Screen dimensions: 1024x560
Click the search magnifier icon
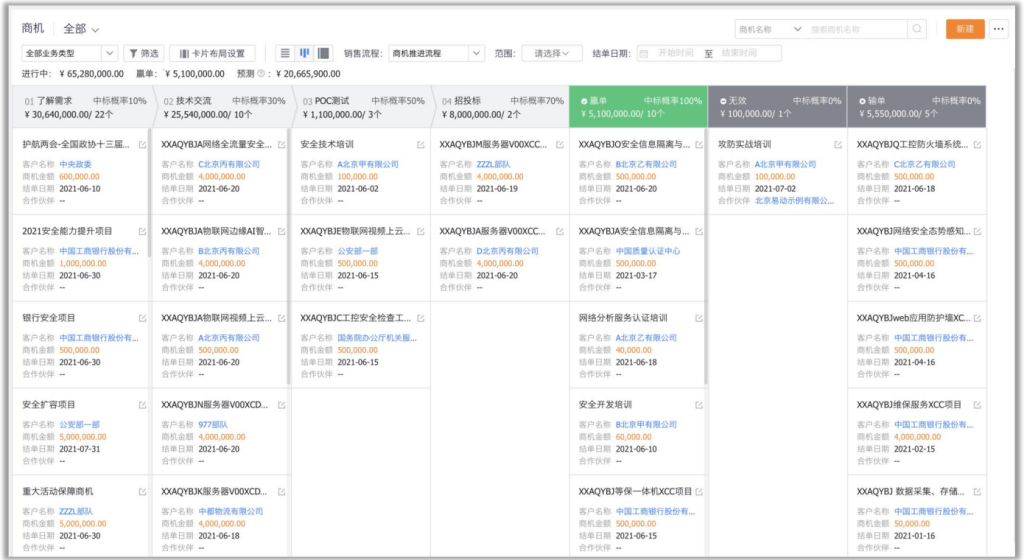[x=917, y=30]
